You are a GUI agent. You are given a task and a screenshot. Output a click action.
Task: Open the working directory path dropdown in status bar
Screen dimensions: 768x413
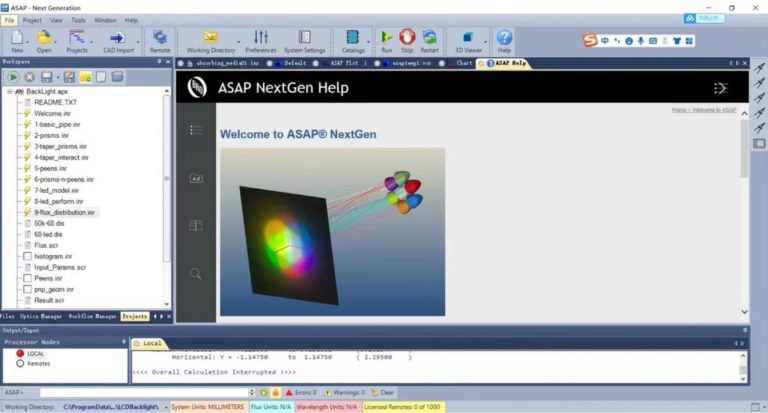tap(166, 407)
